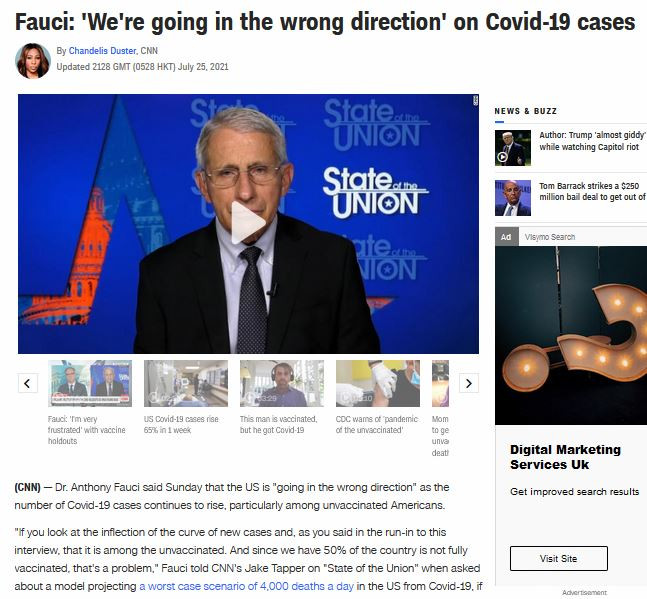Click the author's profile photo
Screen dimensions: 647x599
click(33, 60)
